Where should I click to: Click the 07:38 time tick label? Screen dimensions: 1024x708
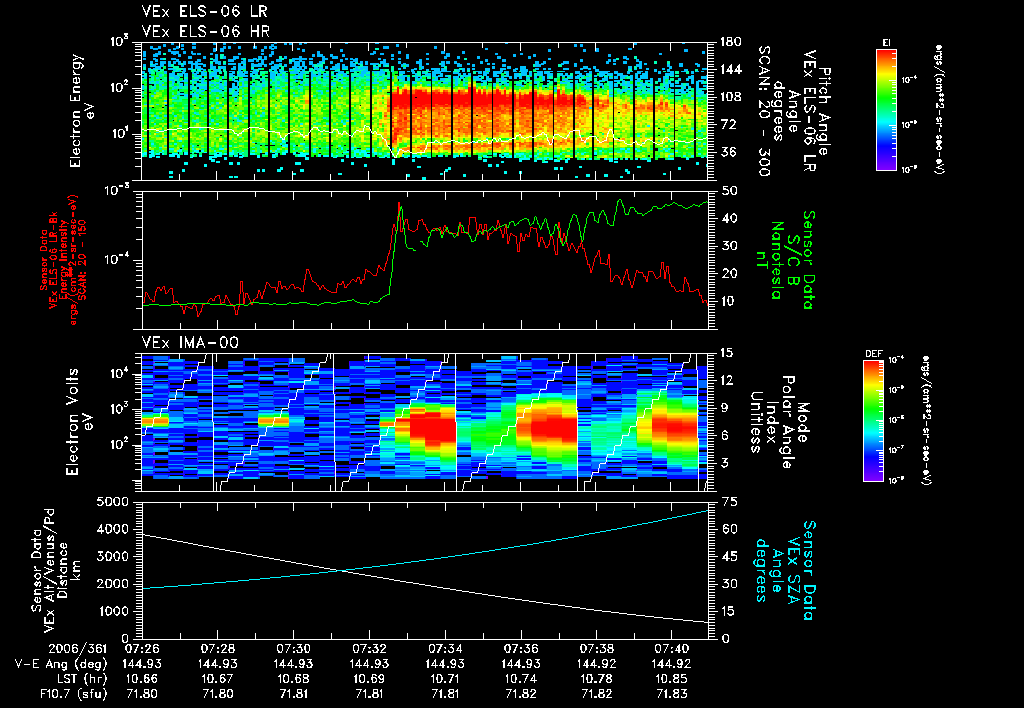pyautogui.click(x=596, y=648)
